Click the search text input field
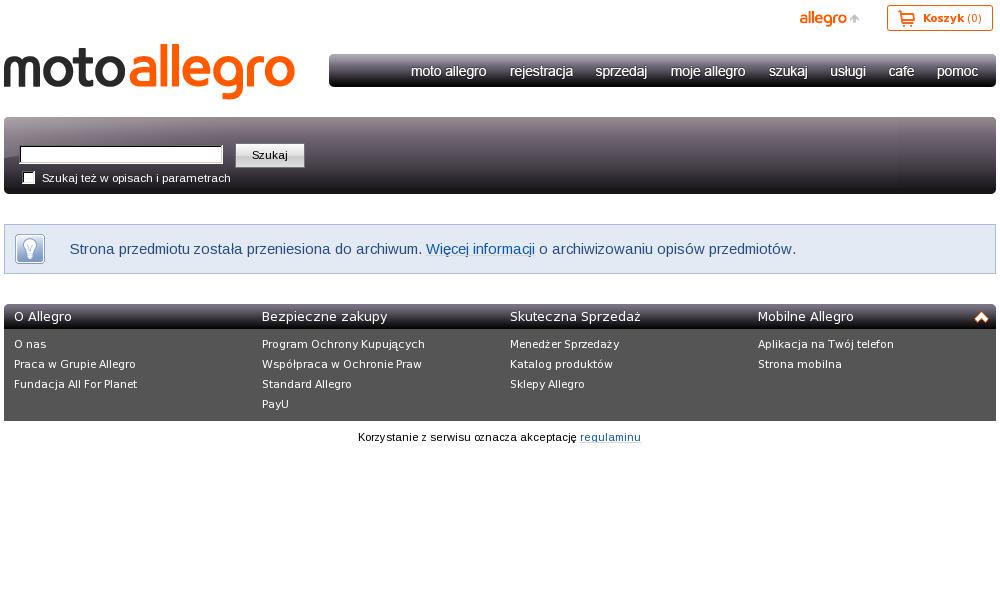Image resolution: width=1000 pixels, height=600 pixels. [121, 155]
